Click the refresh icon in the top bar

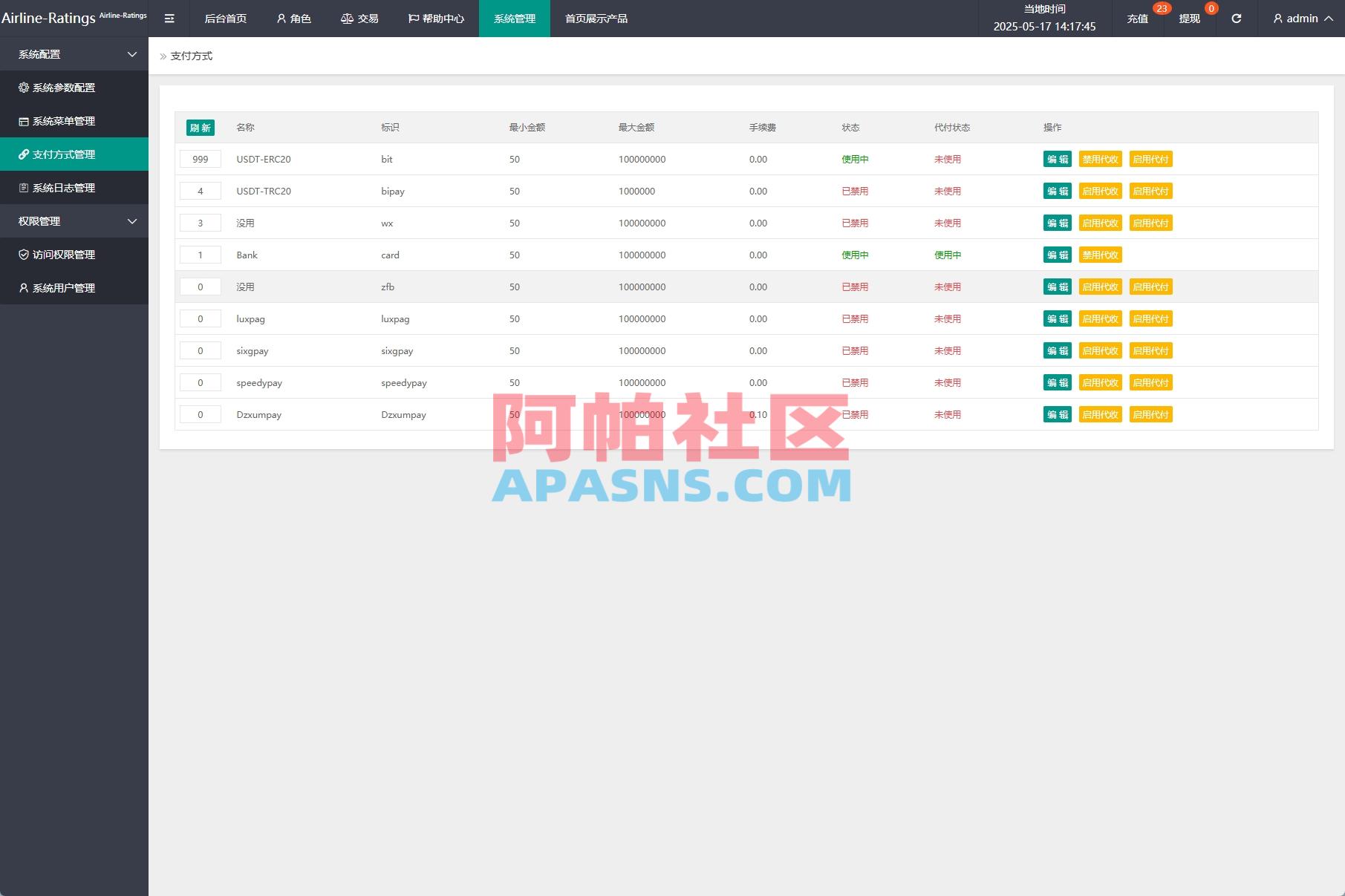click(x=1236, y=18)
